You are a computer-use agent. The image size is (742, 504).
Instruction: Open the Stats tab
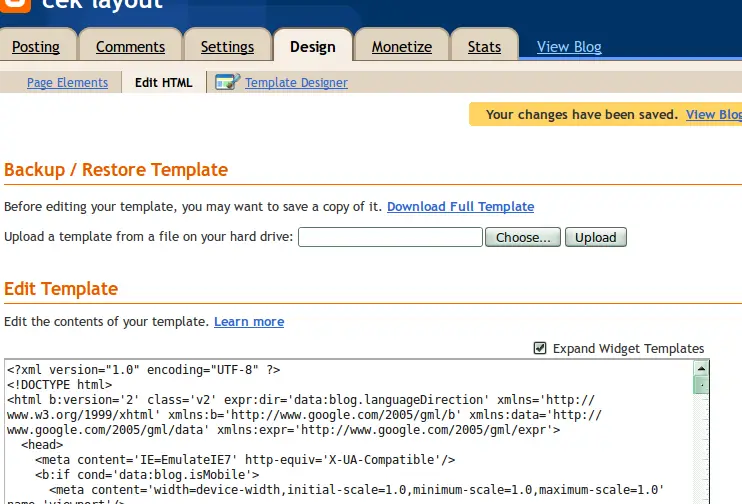[484, 47]
